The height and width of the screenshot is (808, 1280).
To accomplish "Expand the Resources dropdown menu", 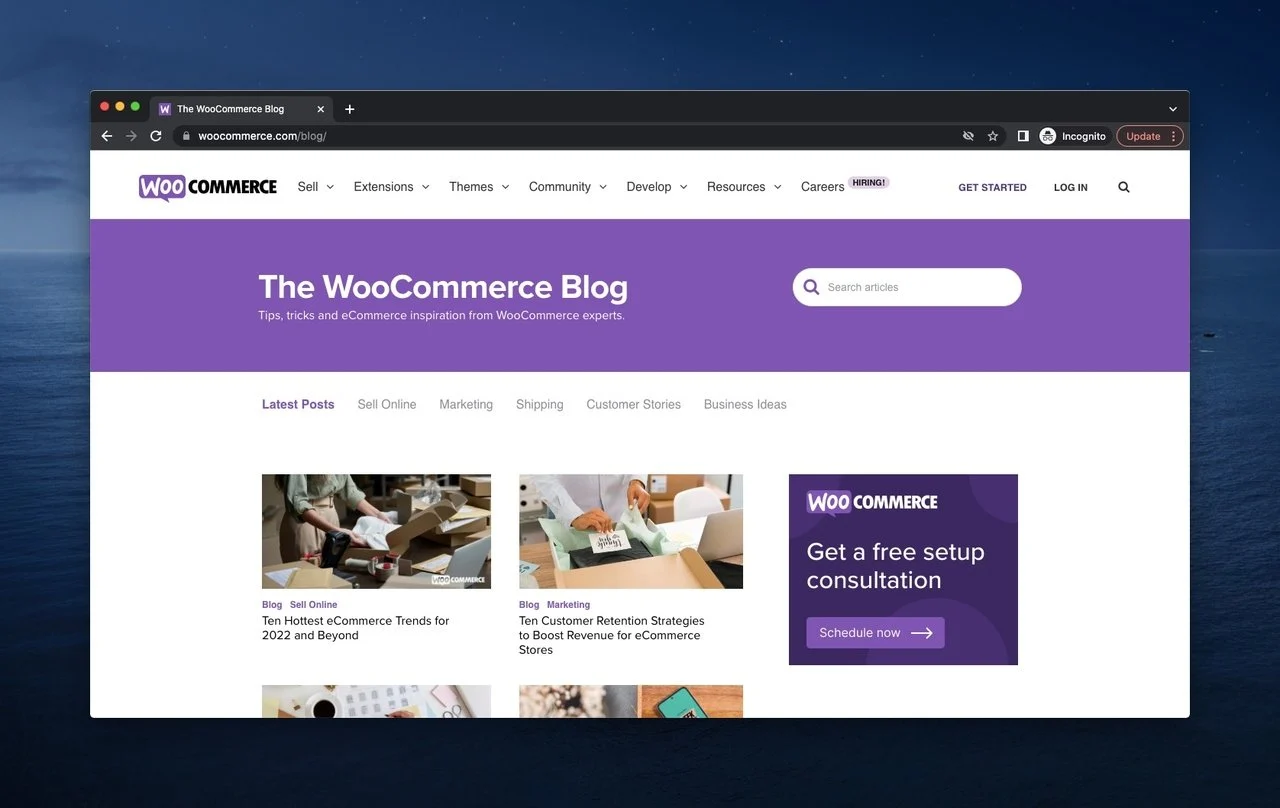I will click(744, 187).
